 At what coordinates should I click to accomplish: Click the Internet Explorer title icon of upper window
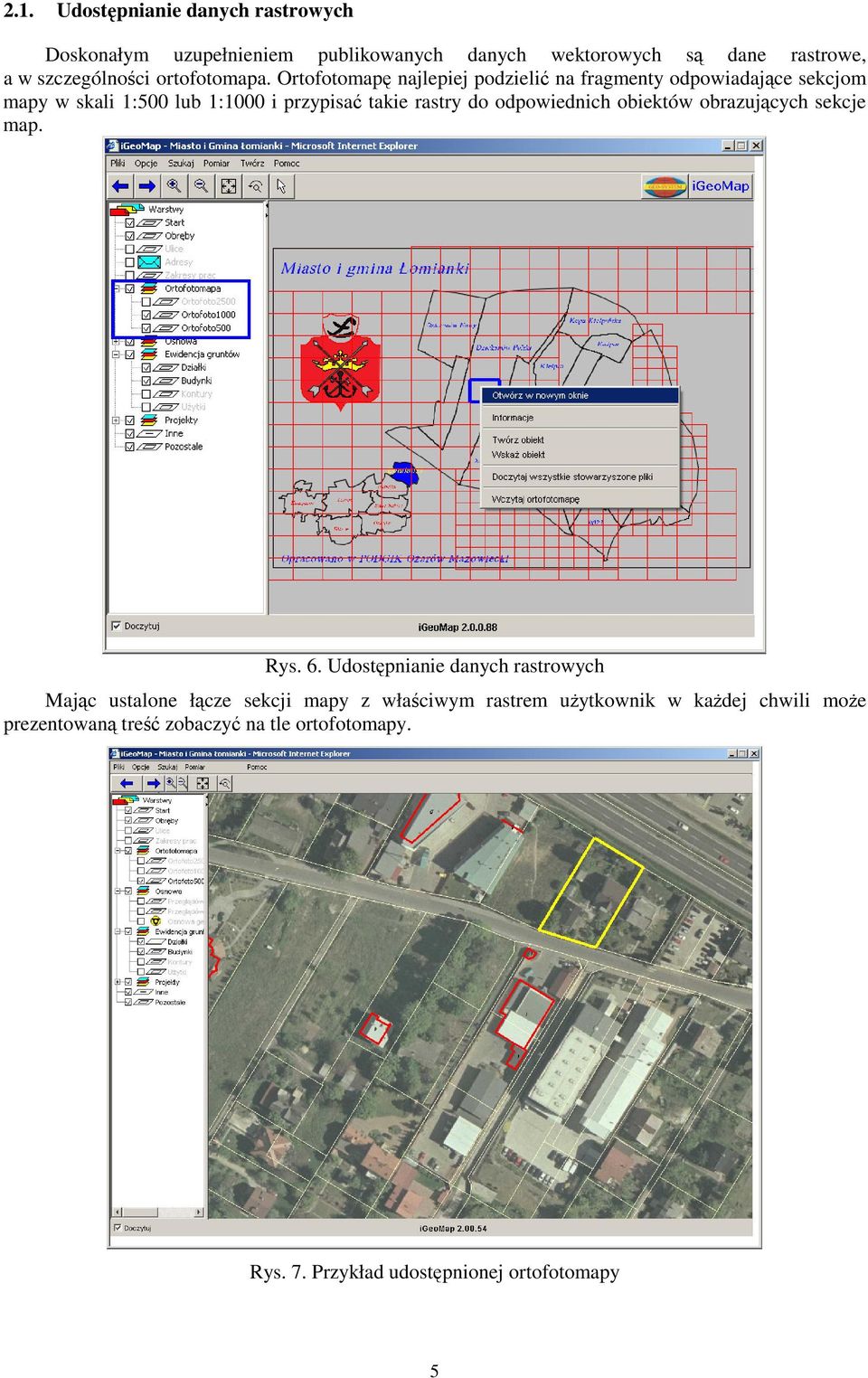[113, 146]
